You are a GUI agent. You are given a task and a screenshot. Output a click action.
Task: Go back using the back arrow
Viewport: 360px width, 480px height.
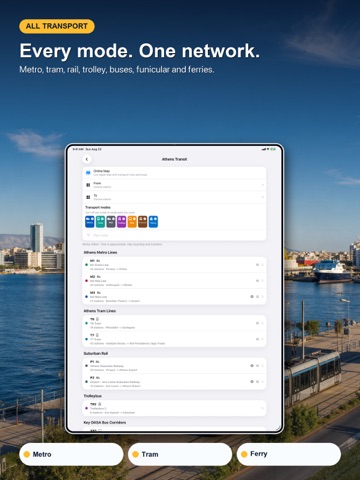pyautogui.click(x=87, y=159)
